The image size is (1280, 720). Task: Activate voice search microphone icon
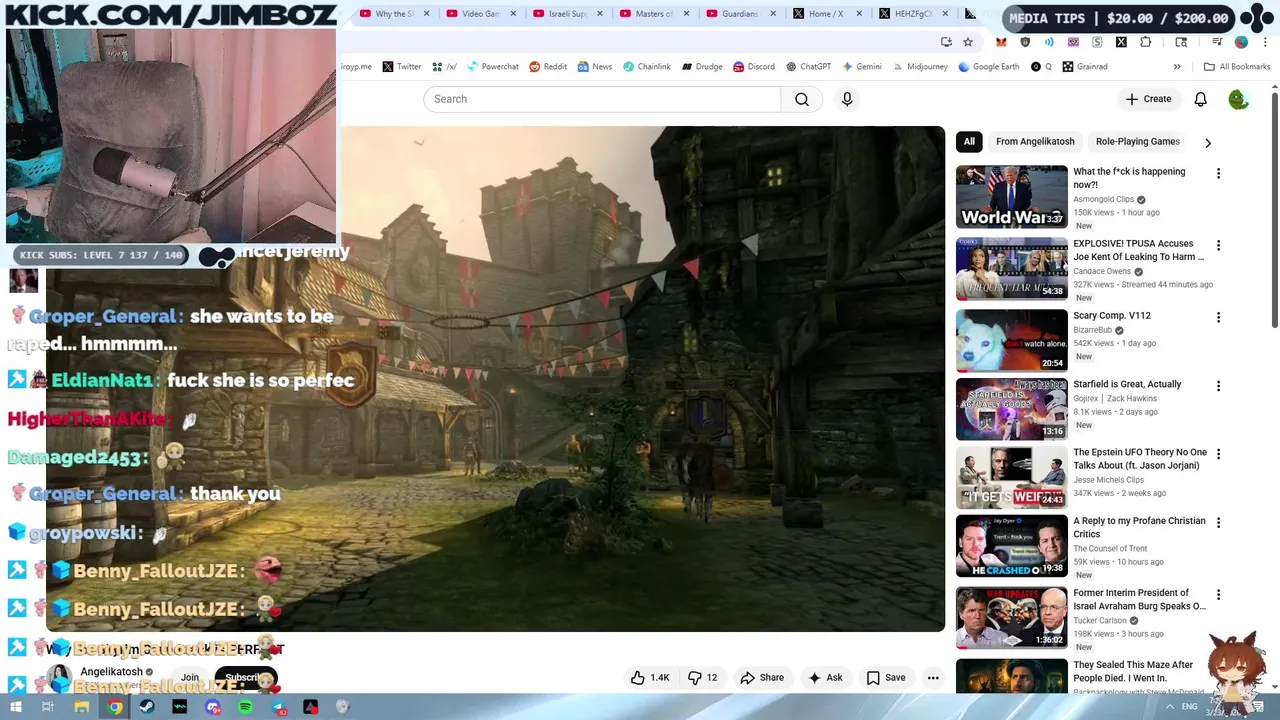coord(847,99)
